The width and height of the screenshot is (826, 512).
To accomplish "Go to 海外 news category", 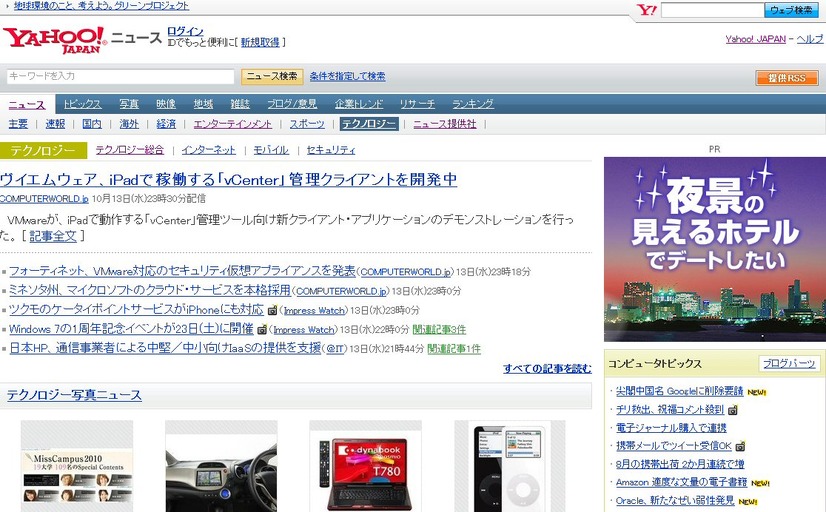I will 129,124.
